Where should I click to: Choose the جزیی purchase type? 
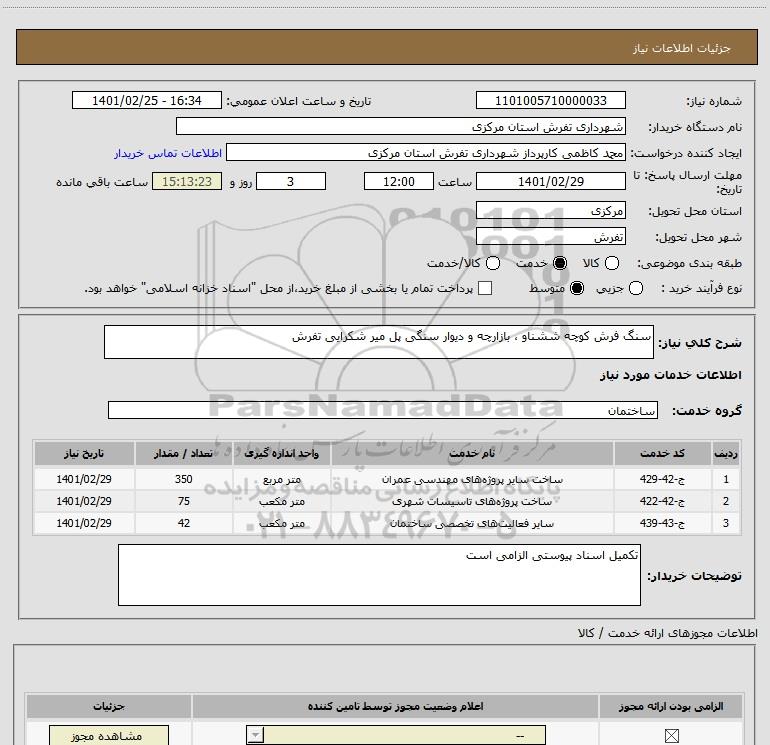(x=635, y=288)
